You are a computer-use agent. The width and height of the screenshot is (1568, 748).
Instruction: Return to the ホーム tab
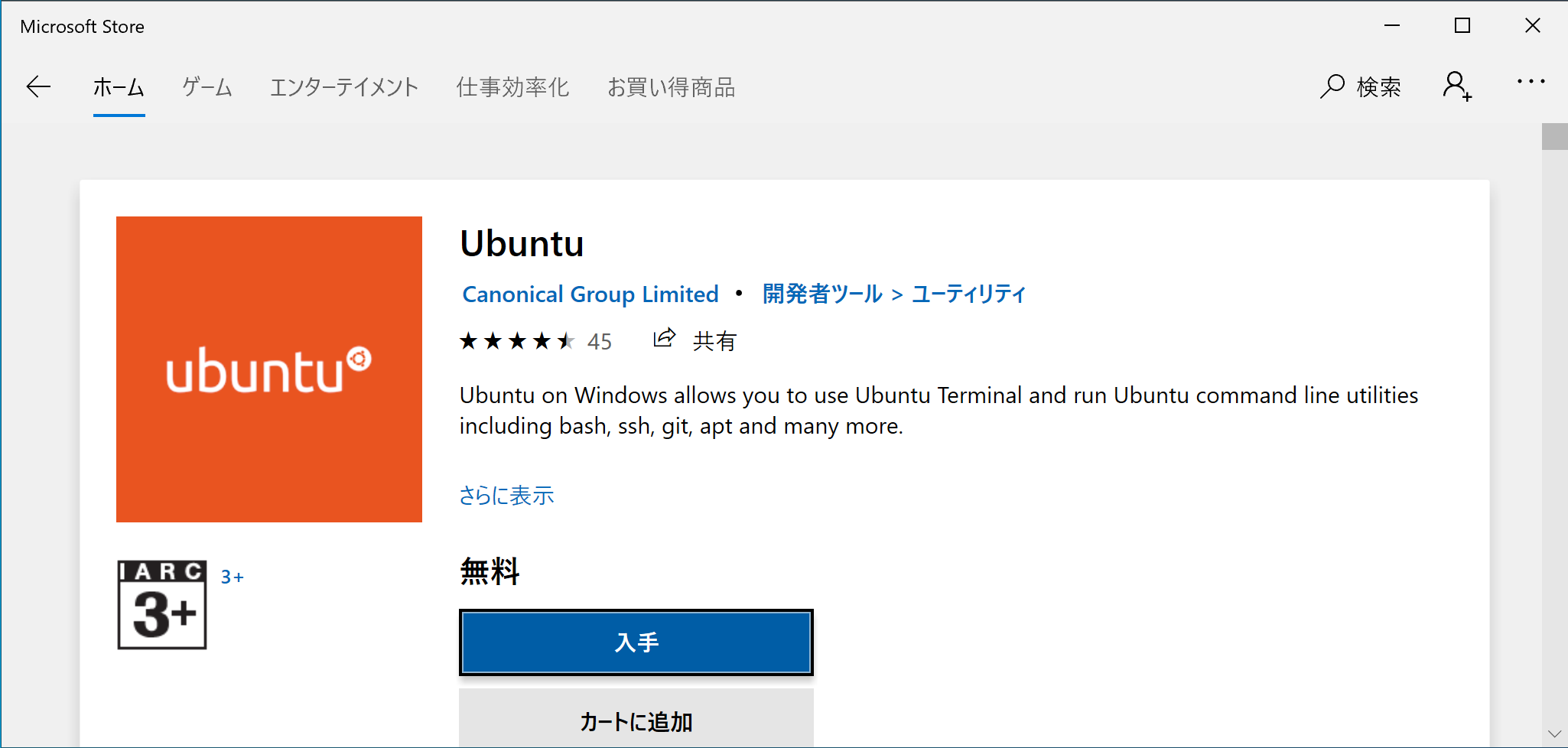pos(119,87)
